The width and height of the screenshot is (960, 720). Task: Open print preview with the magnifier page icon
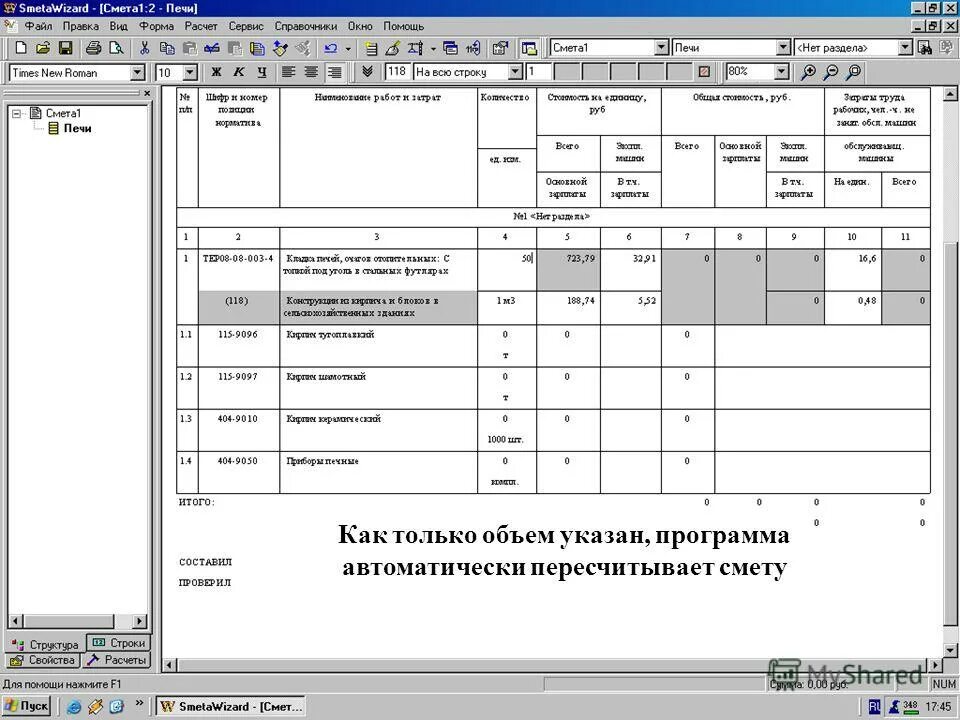pos(115,48)
